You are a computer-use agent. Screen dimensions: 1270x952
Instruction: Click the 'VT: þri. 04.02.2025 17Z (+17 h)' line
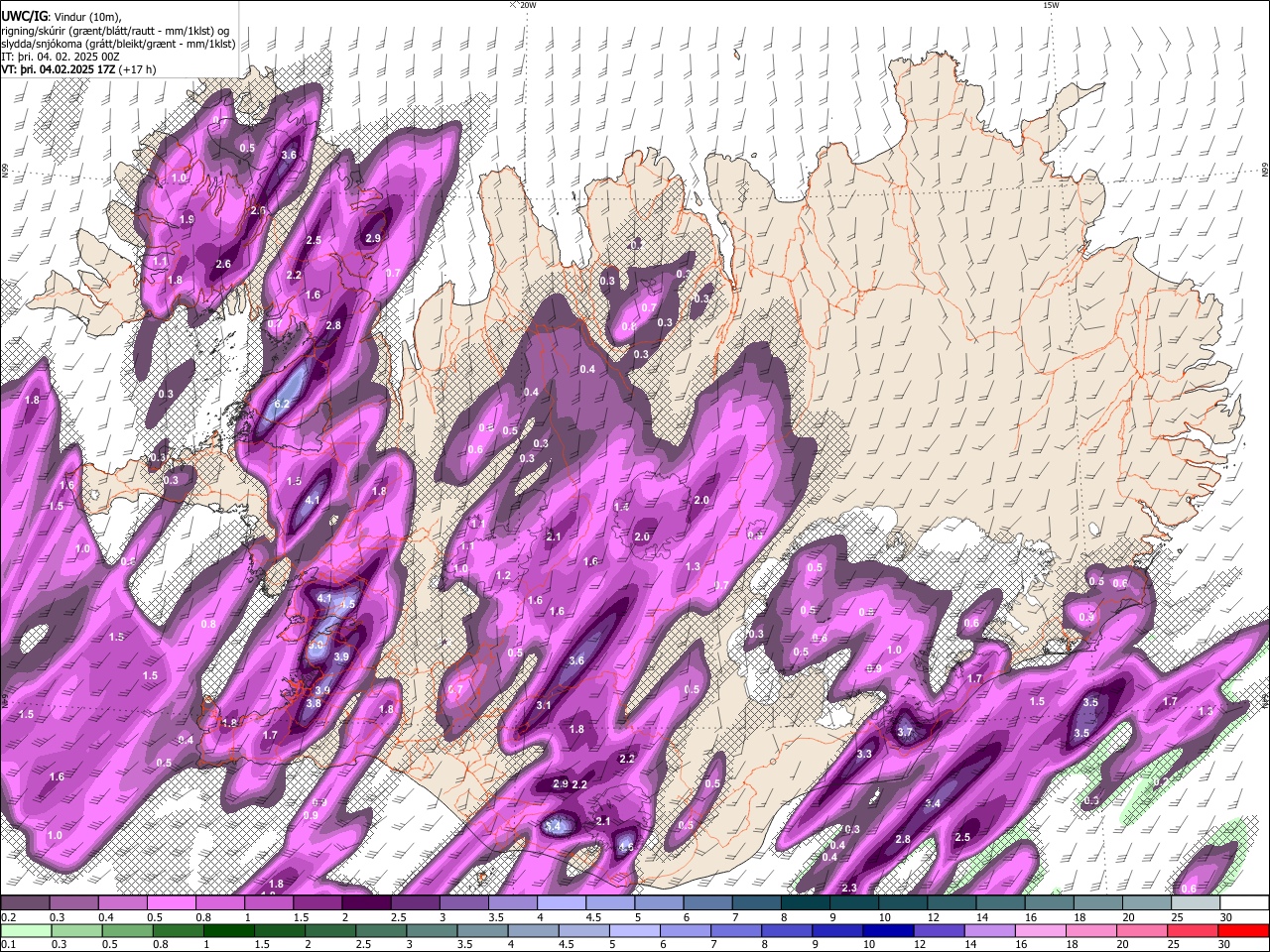[78, 69]
